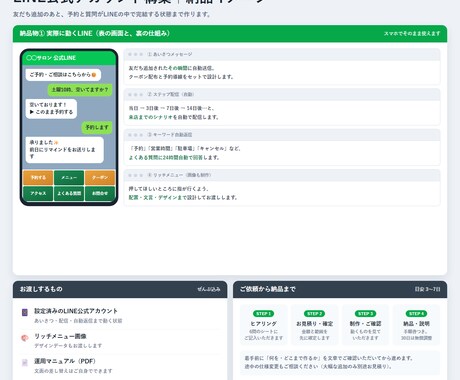Tap the orange クーポン rich menu tile

(x=100, y=178)
